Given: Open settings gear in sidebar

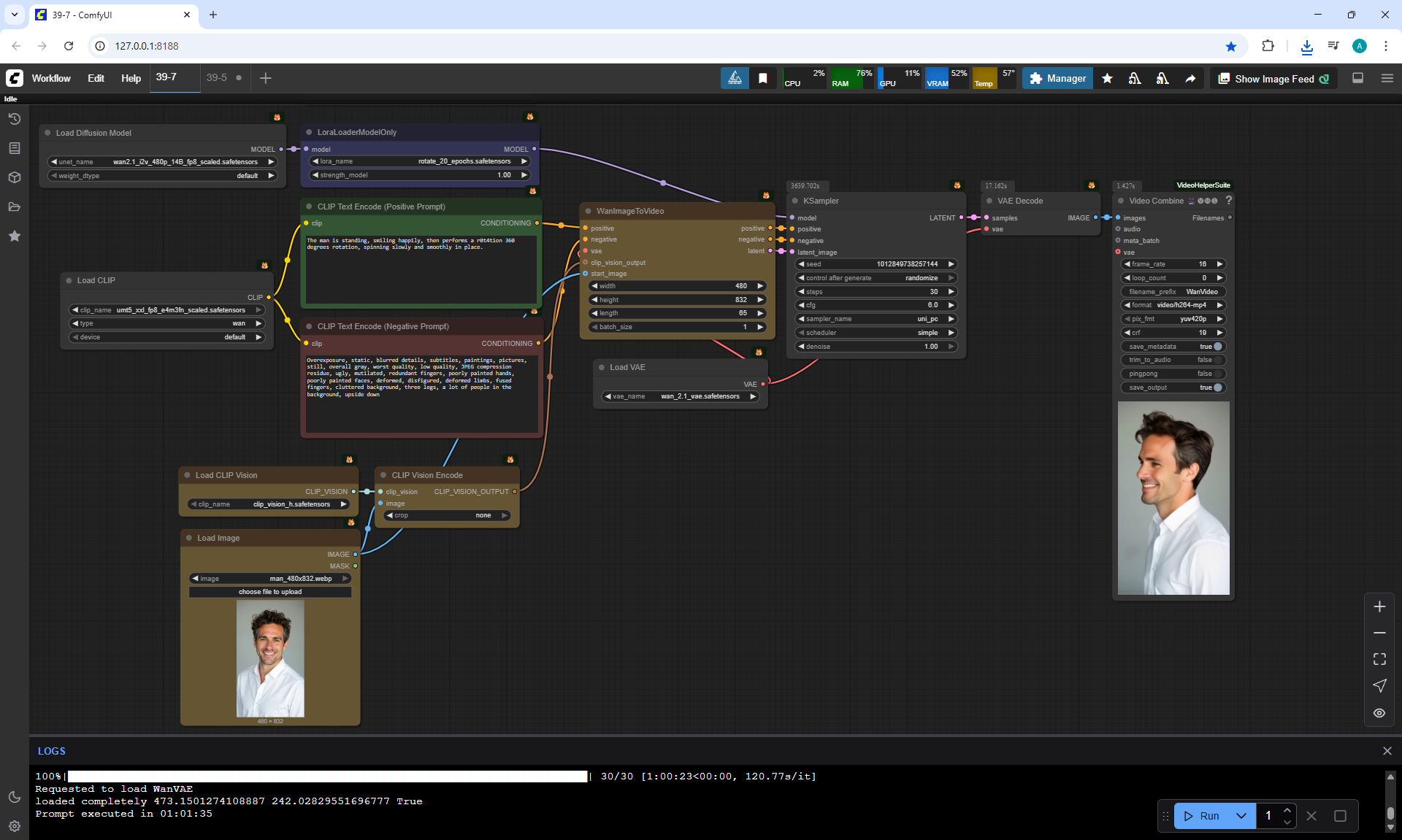Looking at the screenshot, I should point(14,826).
